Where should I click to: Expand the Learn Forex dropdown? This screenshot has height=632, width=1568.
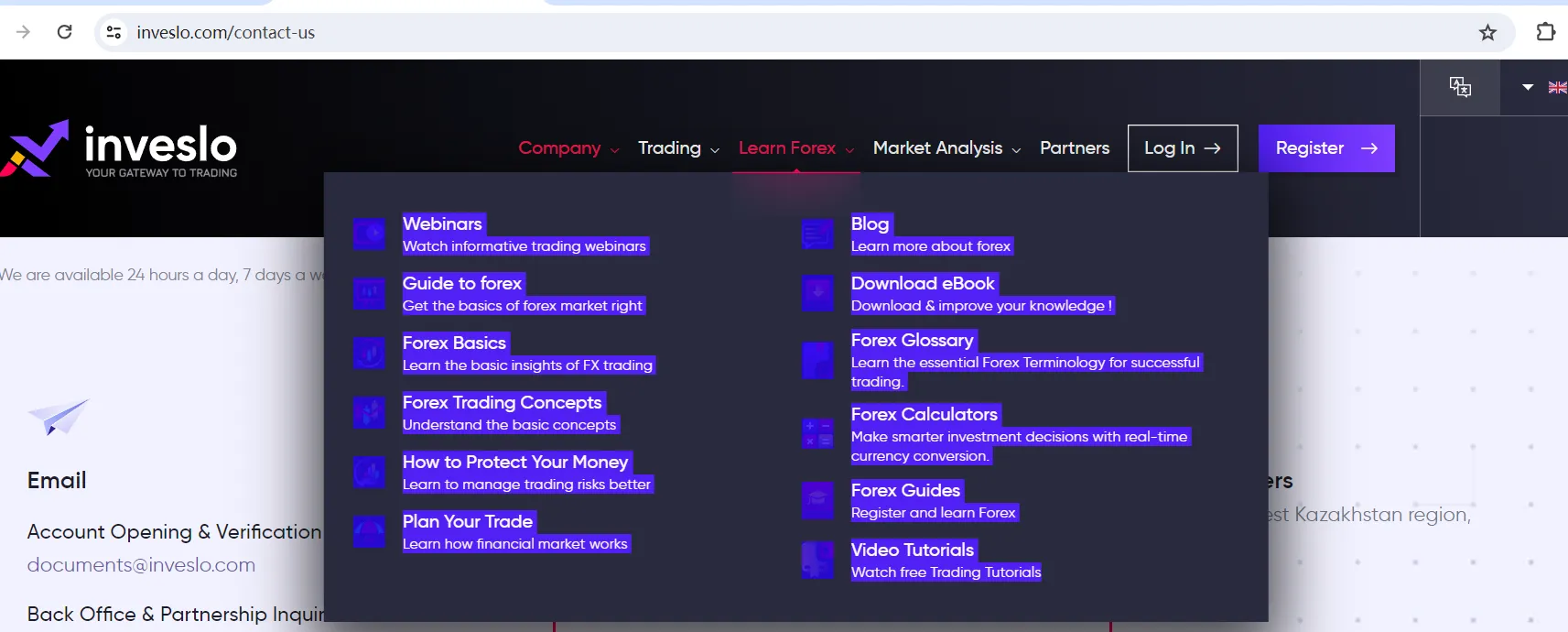[x=796, y=148]
